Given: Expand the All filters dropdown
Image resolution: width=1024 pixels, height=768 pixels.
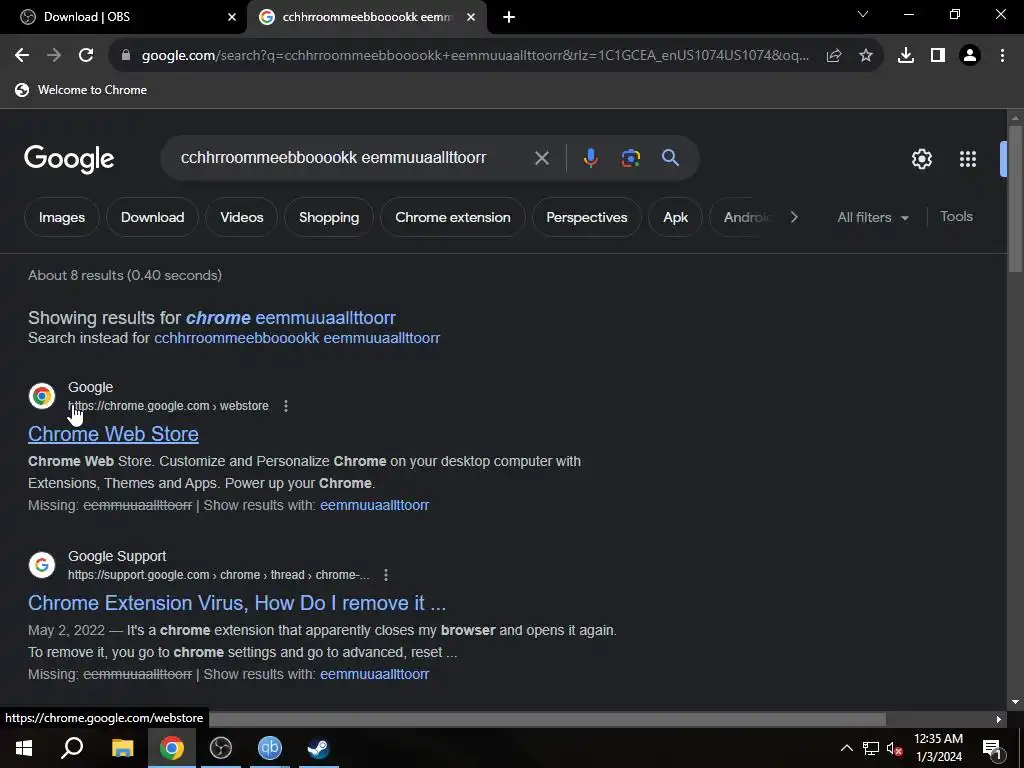Looking at the screenshot, I should [x=873, y=217].
